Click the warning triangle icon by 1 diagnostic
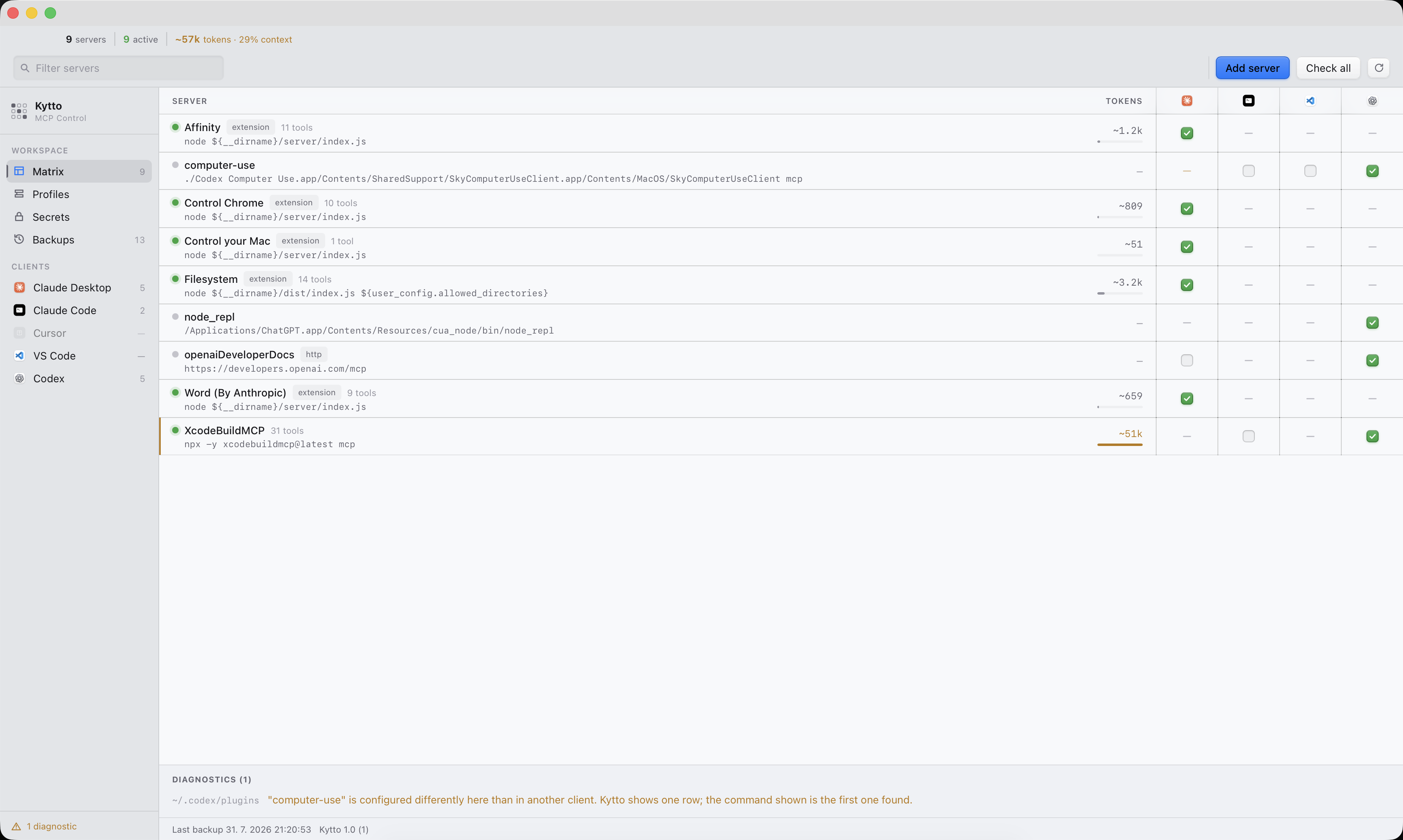 point(16,827)
